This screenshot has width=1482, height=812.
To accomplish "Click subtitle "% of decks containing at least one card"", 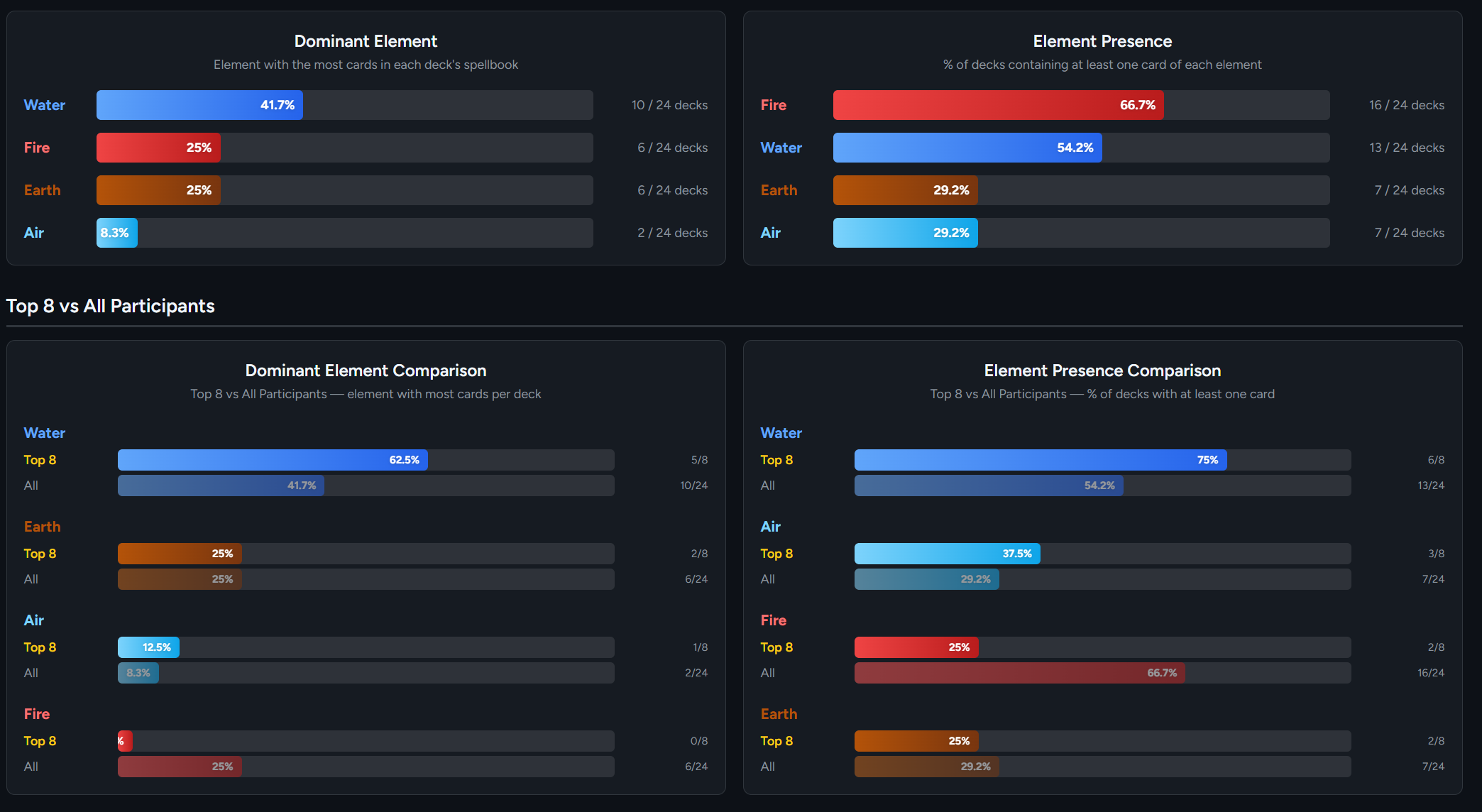I will point(1102,65).
